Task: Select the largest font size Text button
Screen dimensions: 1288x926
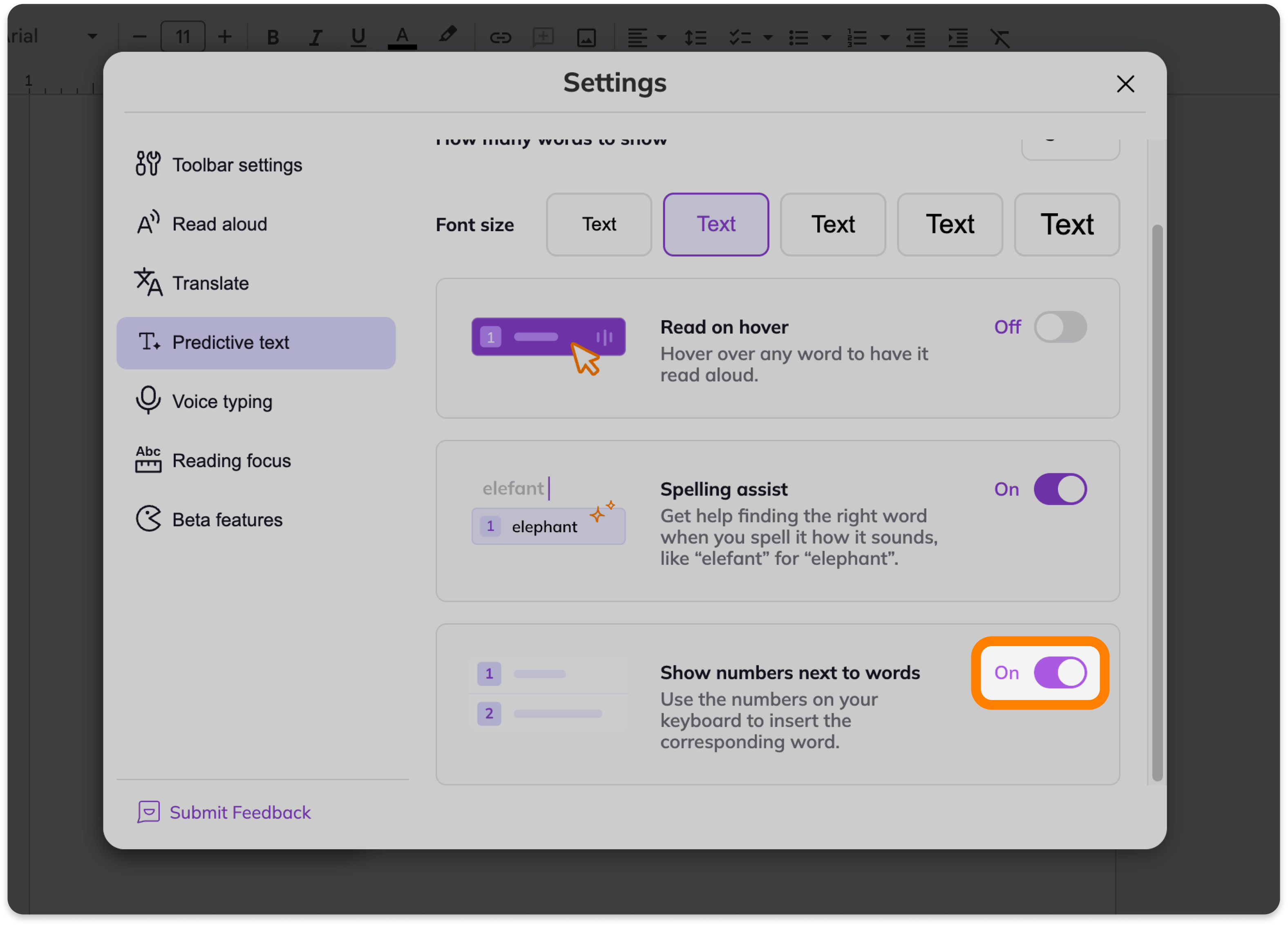Action: pyautogui.click(x=1067, y=224)
